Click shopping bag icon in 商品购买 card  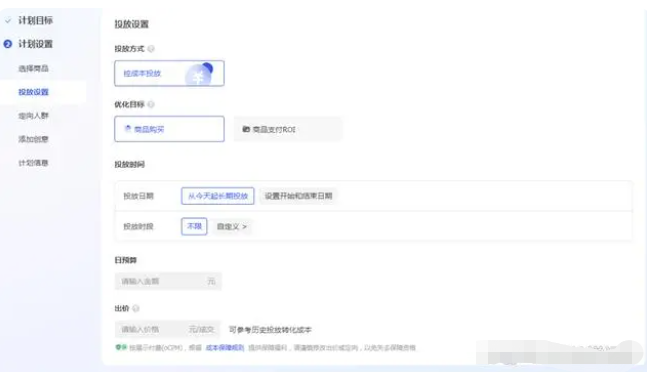[x=128, y=129]
